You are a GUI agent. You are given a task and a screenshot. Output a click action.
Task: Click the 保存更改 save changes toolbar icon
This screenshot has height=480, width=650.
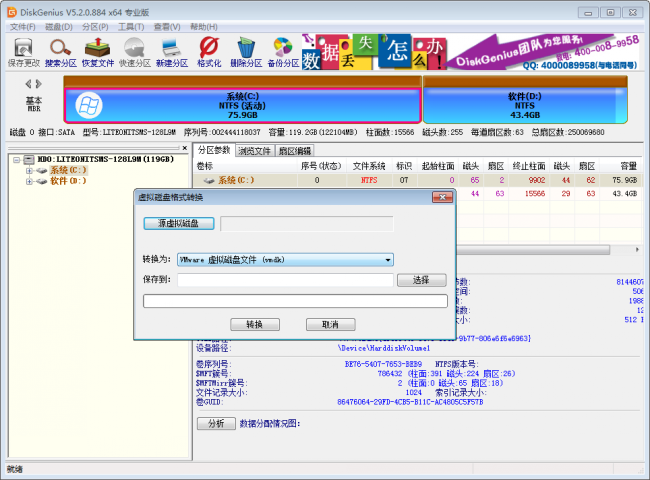click(x=24, y=53)
